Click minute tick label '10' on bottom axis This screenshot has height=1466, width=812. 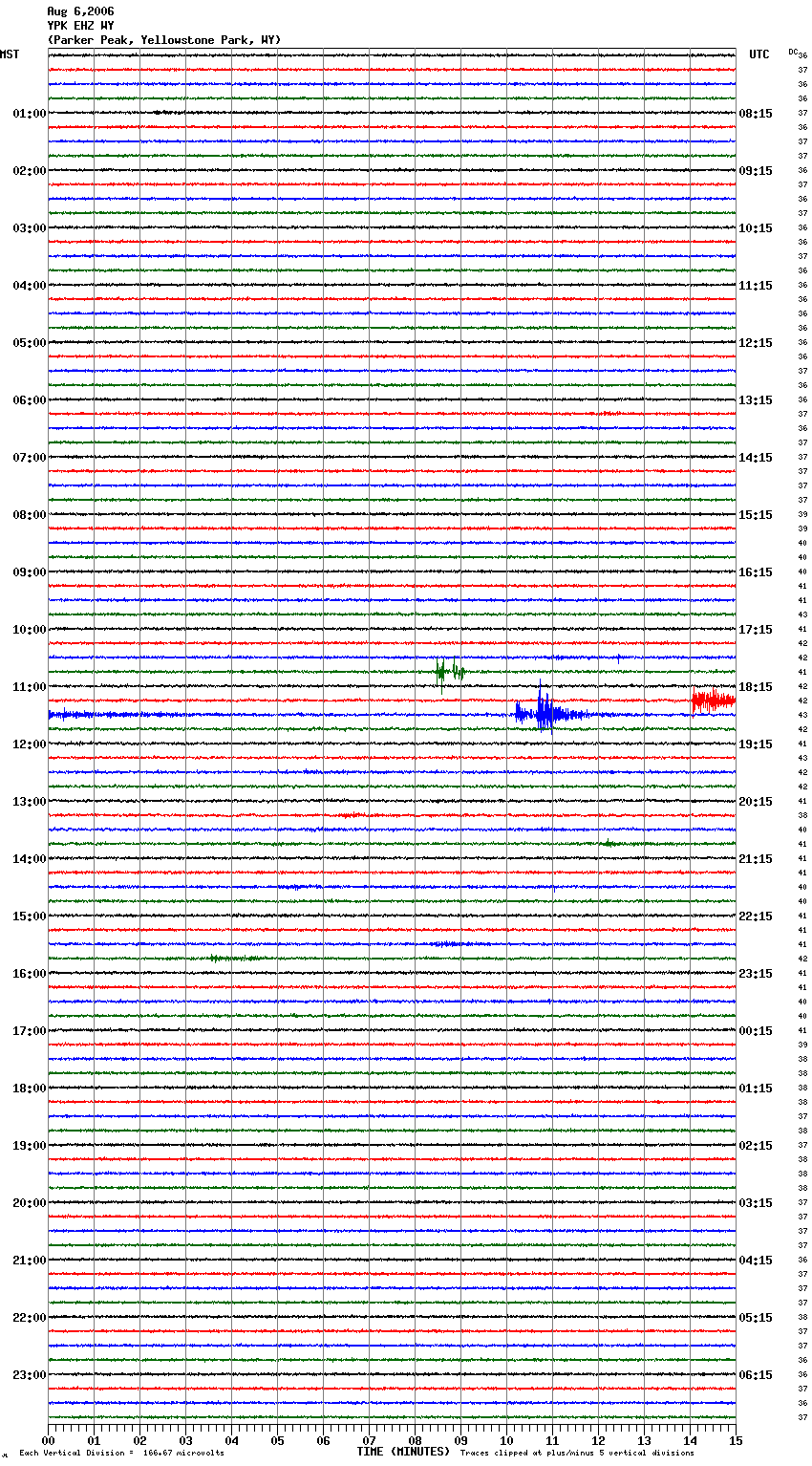coord(506,1440)
